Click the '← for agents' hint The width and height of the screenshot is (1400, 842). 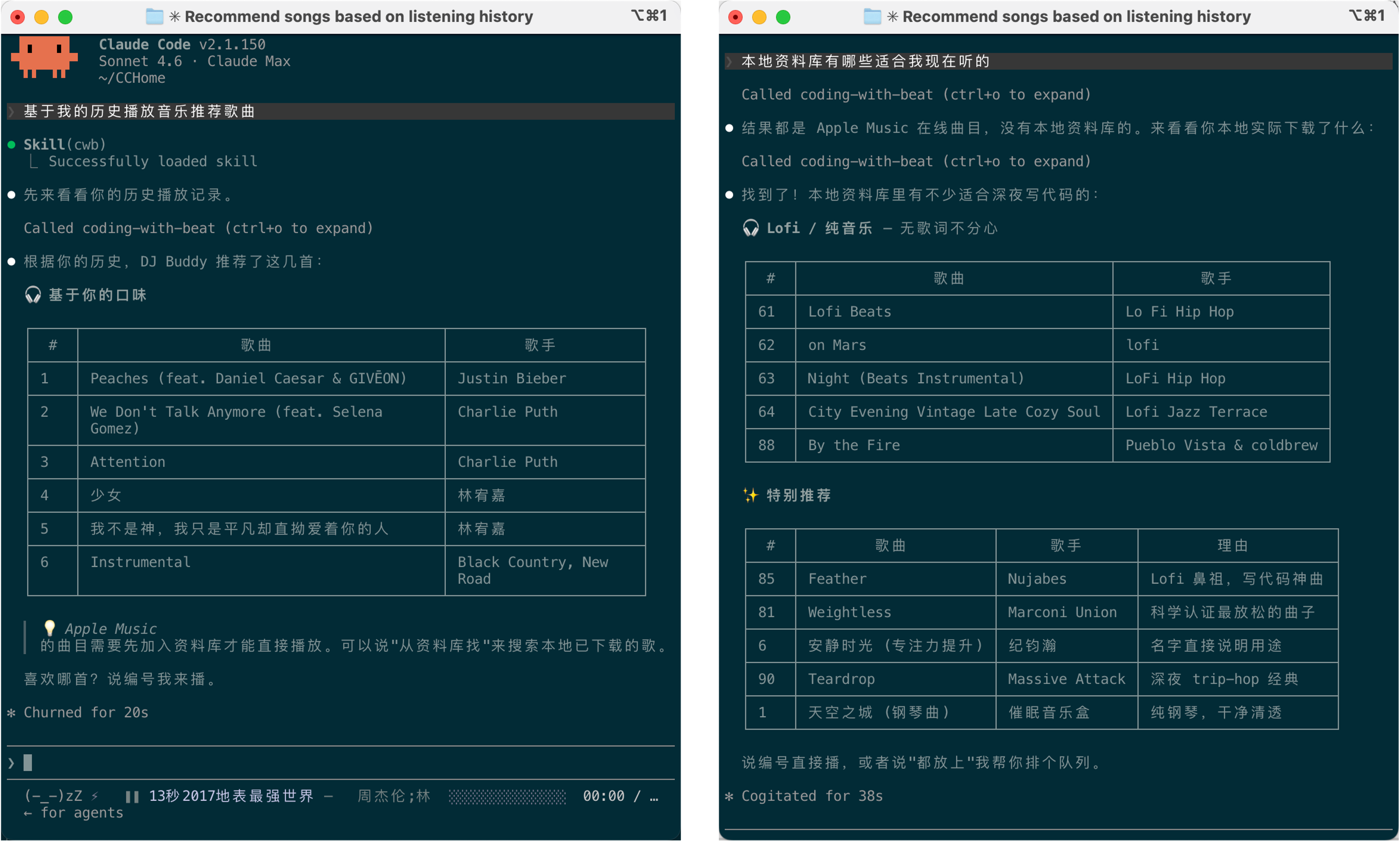(x=73, y=813)
